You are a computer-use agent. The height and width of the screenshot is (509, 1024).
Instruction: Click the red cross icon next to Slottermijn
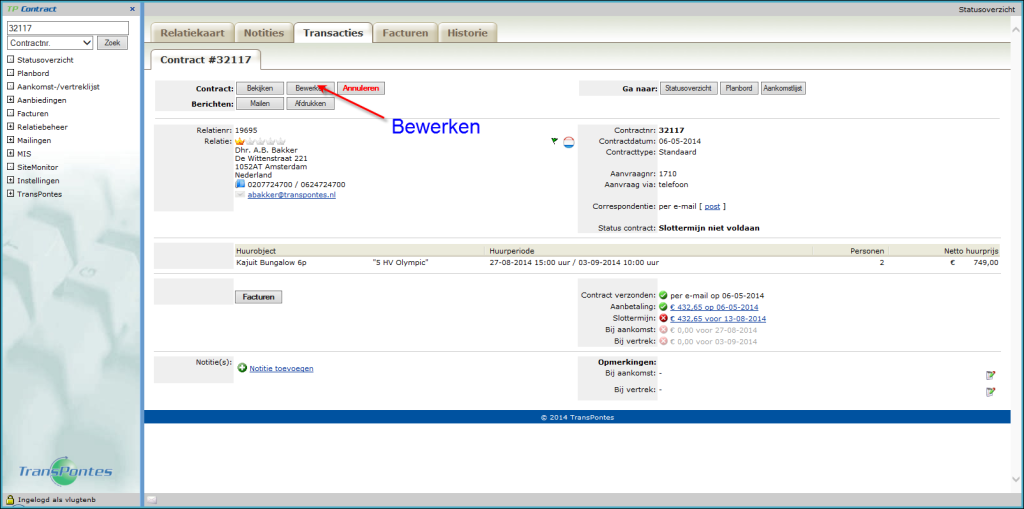pos(663,318)
